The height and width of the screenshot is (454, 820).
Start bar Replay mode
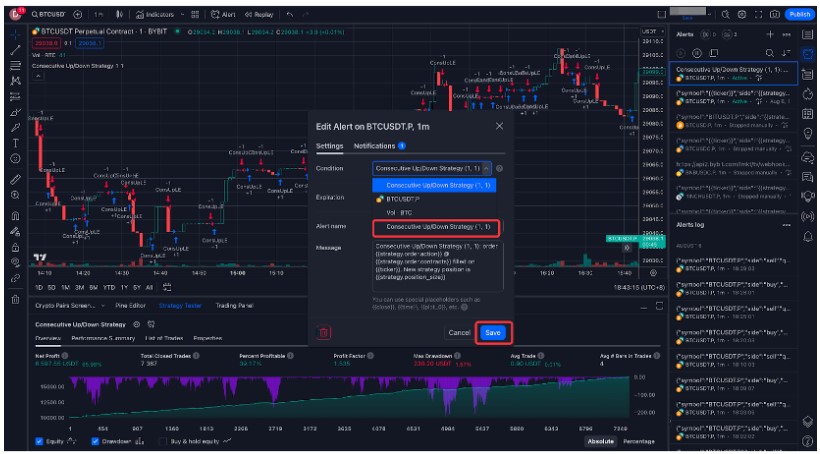coord(259,15)
